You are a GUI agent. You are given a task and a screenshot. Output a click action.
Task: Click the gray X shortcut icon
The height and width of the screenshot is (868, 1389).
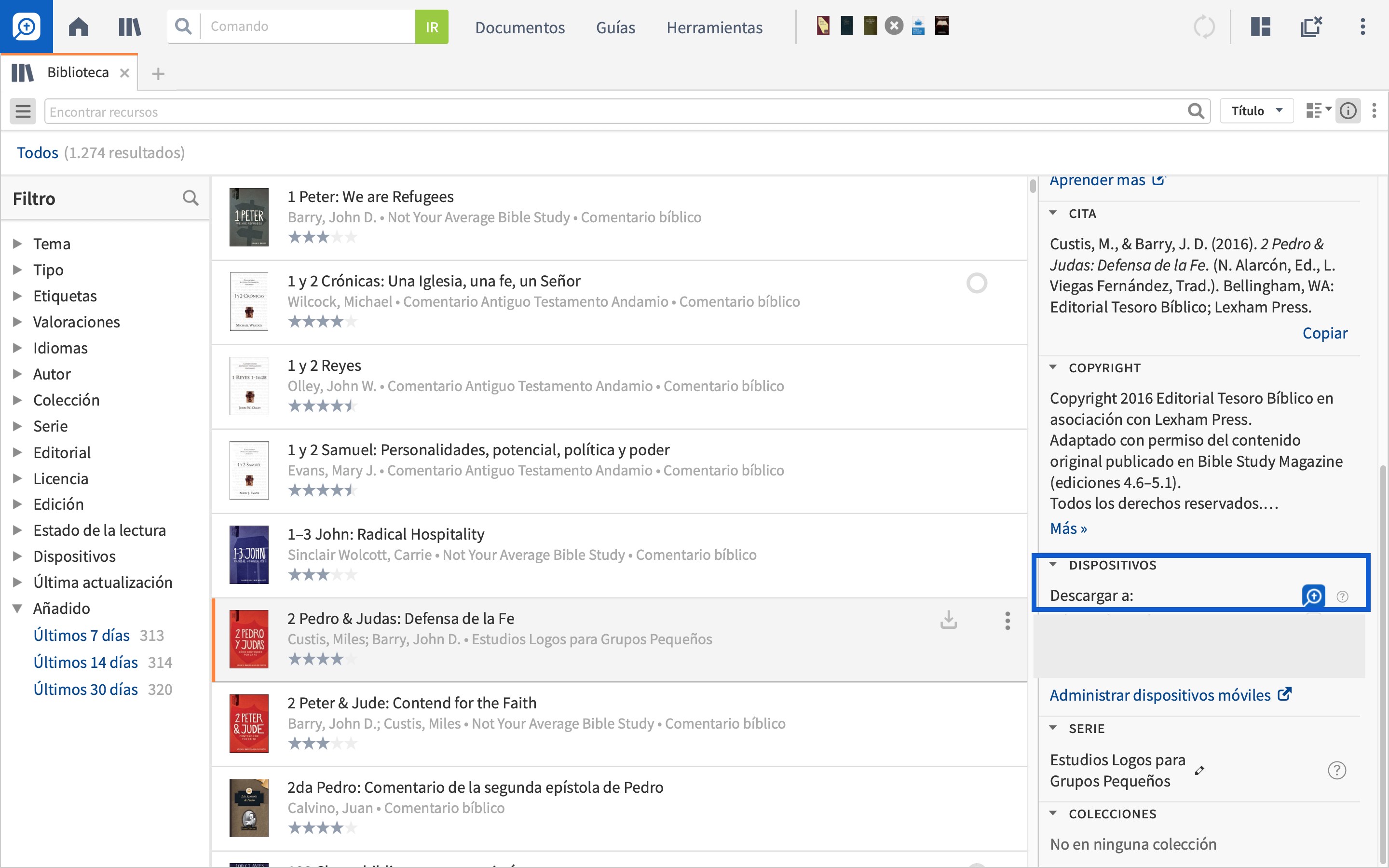pyautogui.click(x=894, y=26)
